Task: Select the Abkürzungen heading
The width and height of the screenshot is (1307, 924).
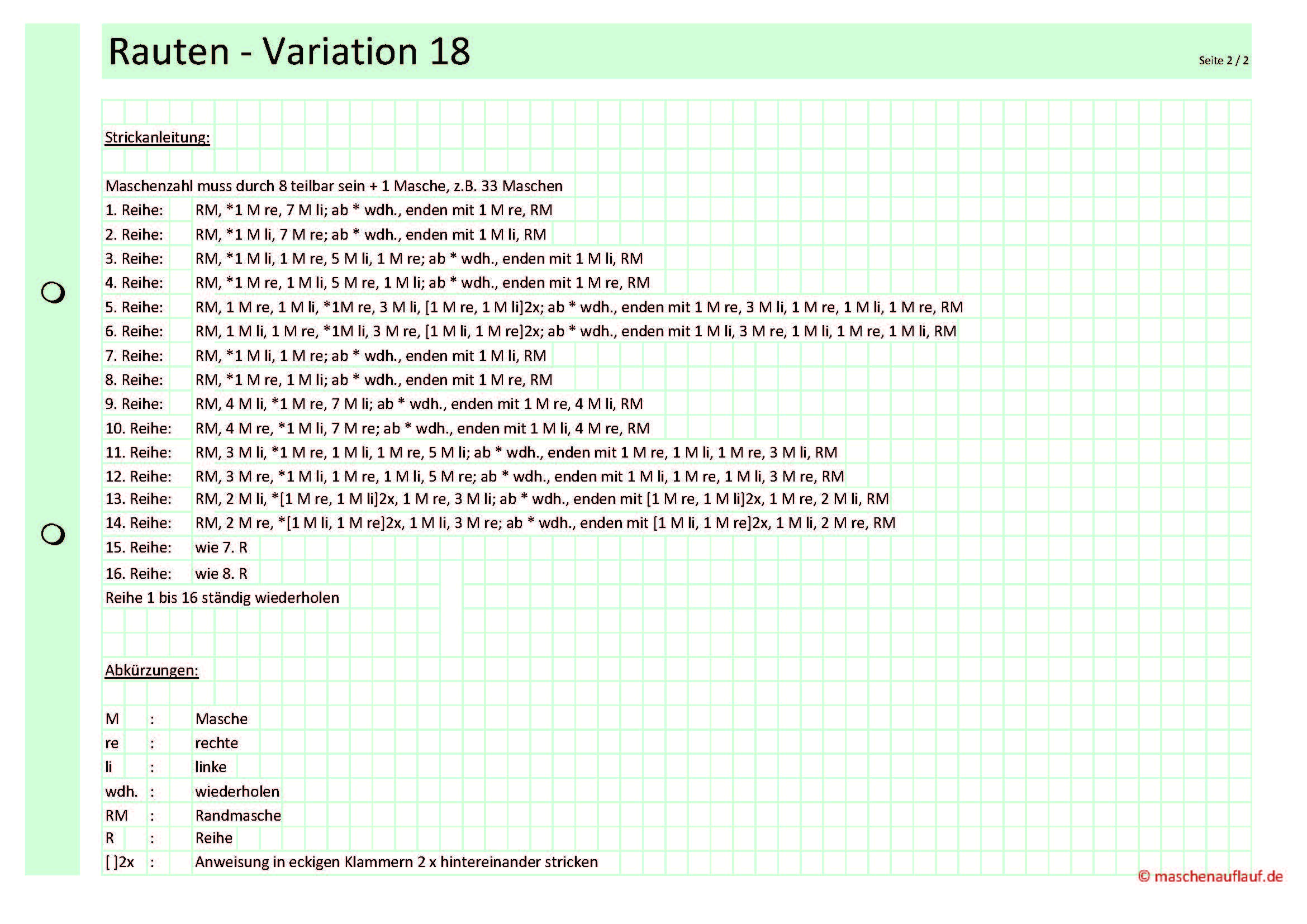Action: pos(151,671)
